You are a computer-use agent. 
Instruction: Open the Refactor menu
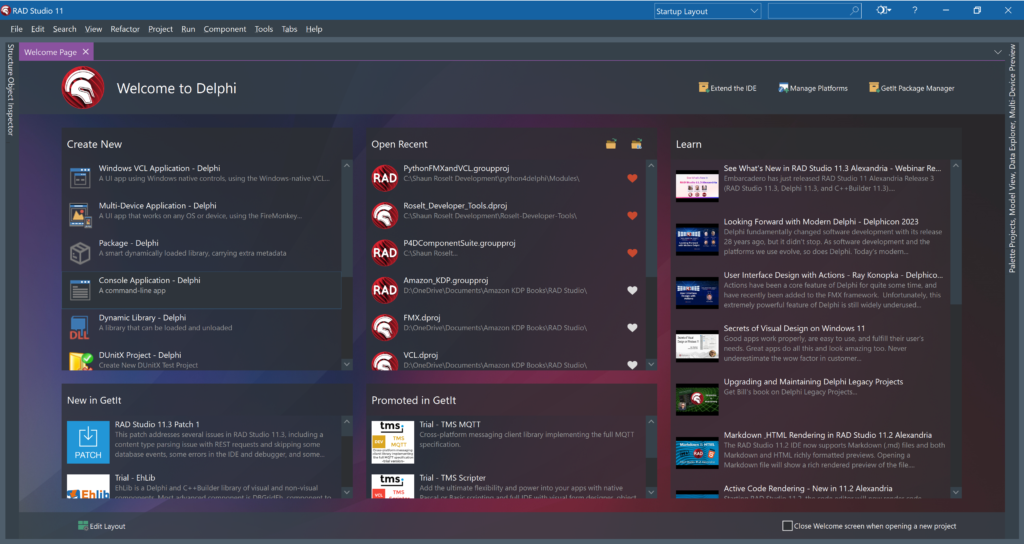point(125,29)
